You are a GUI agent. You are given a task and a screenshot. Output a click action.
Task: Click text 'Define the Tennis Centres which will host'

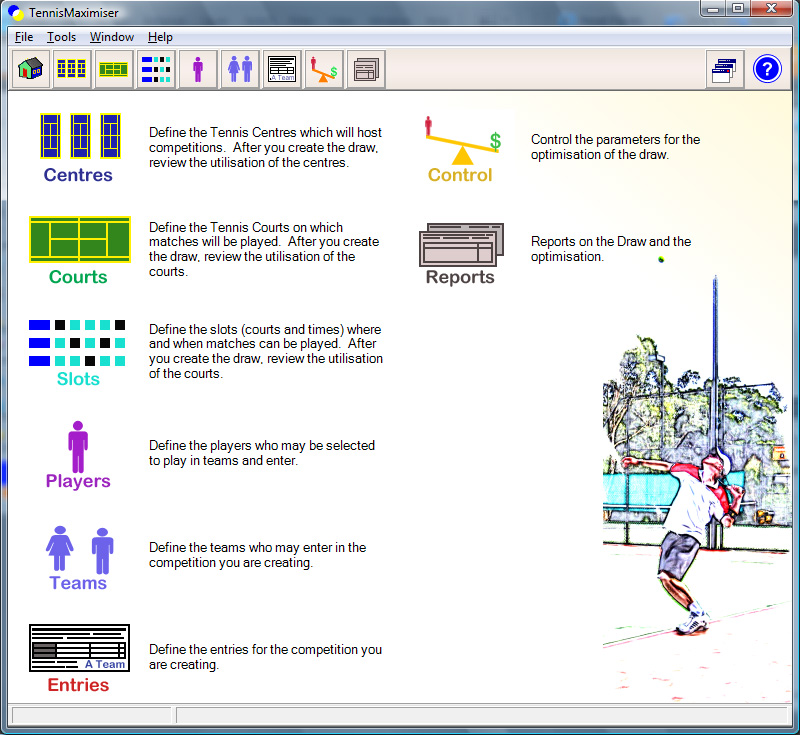click(x=265, y=132)
